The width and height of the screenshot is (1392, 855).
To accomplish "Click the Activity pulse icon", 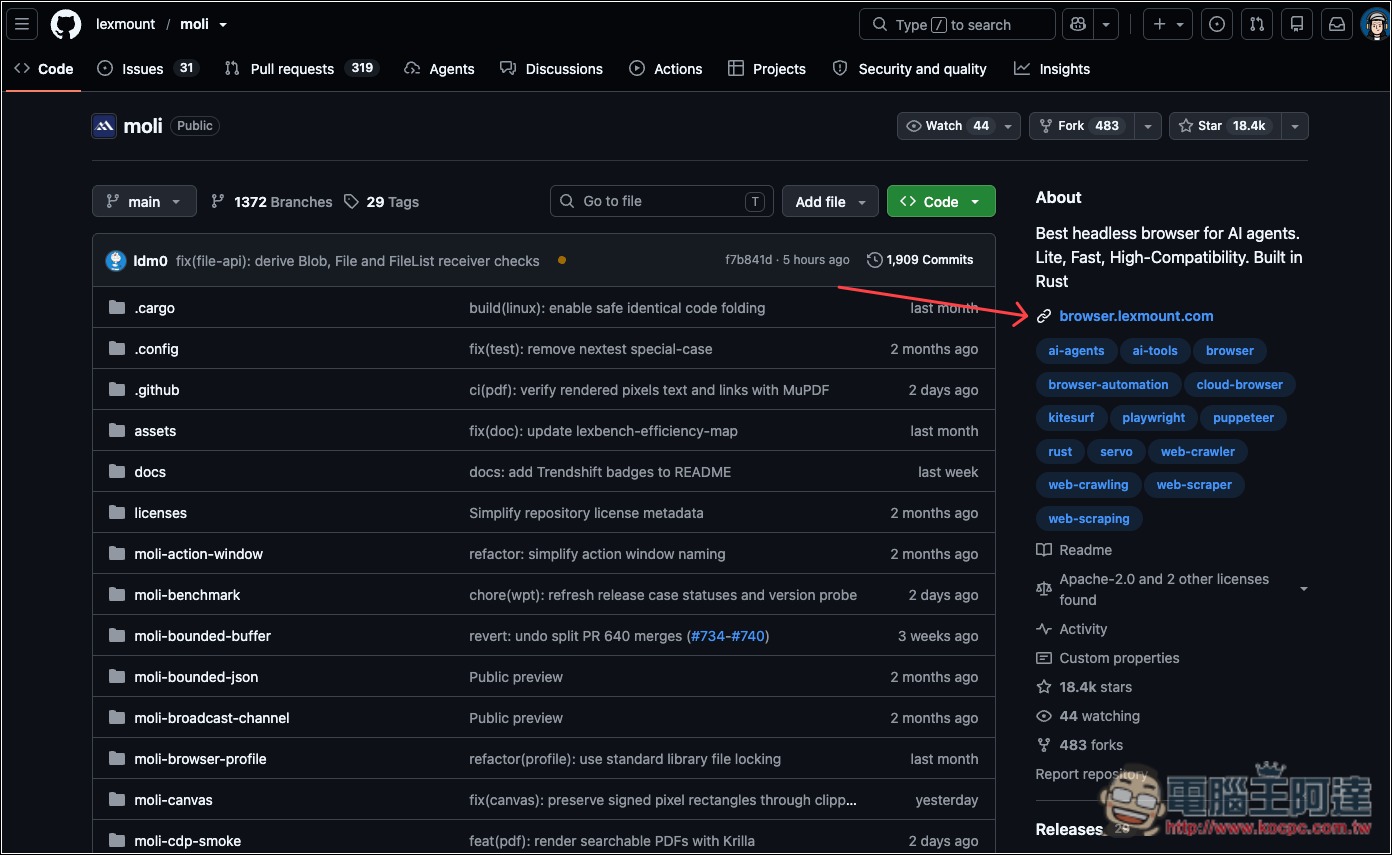I will (1044, 629).
